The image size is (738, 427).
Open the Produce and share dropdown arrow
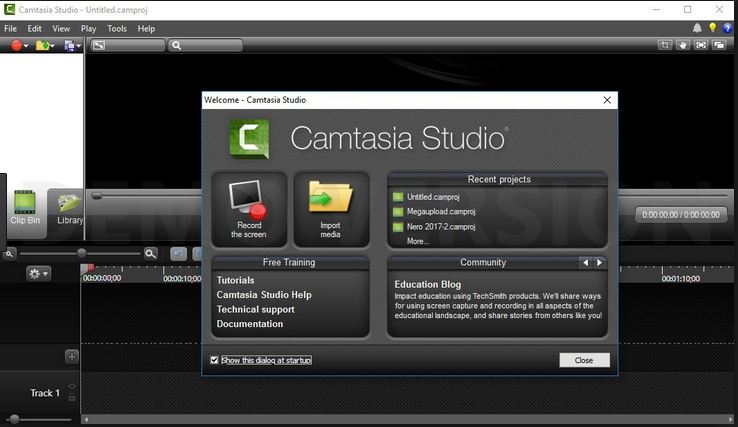click(x=79, y=46)
